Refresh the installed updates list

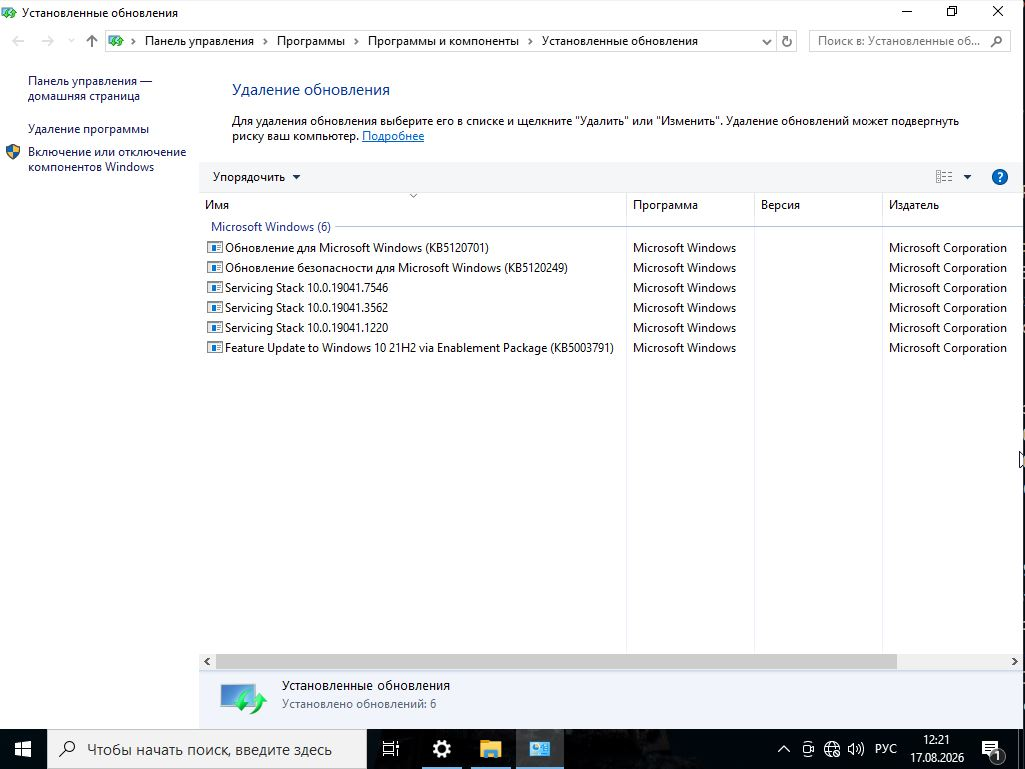(787, 41)
